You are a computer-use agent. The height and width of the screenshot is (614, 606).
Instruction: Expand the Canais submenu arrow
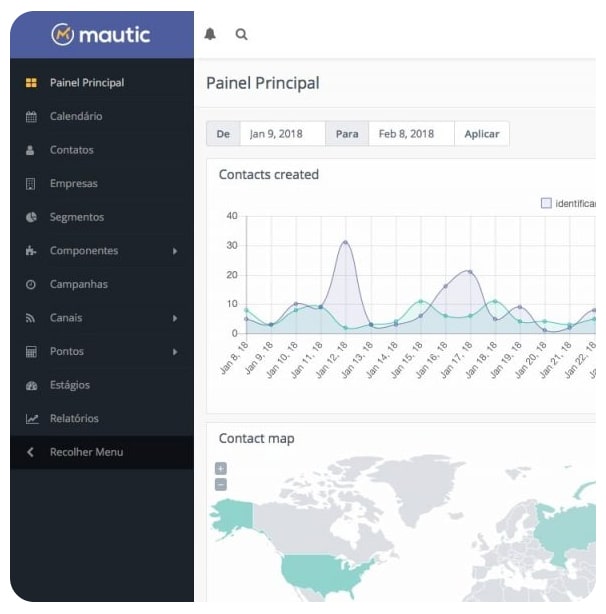pyautogui.click(x=175, y=318)
